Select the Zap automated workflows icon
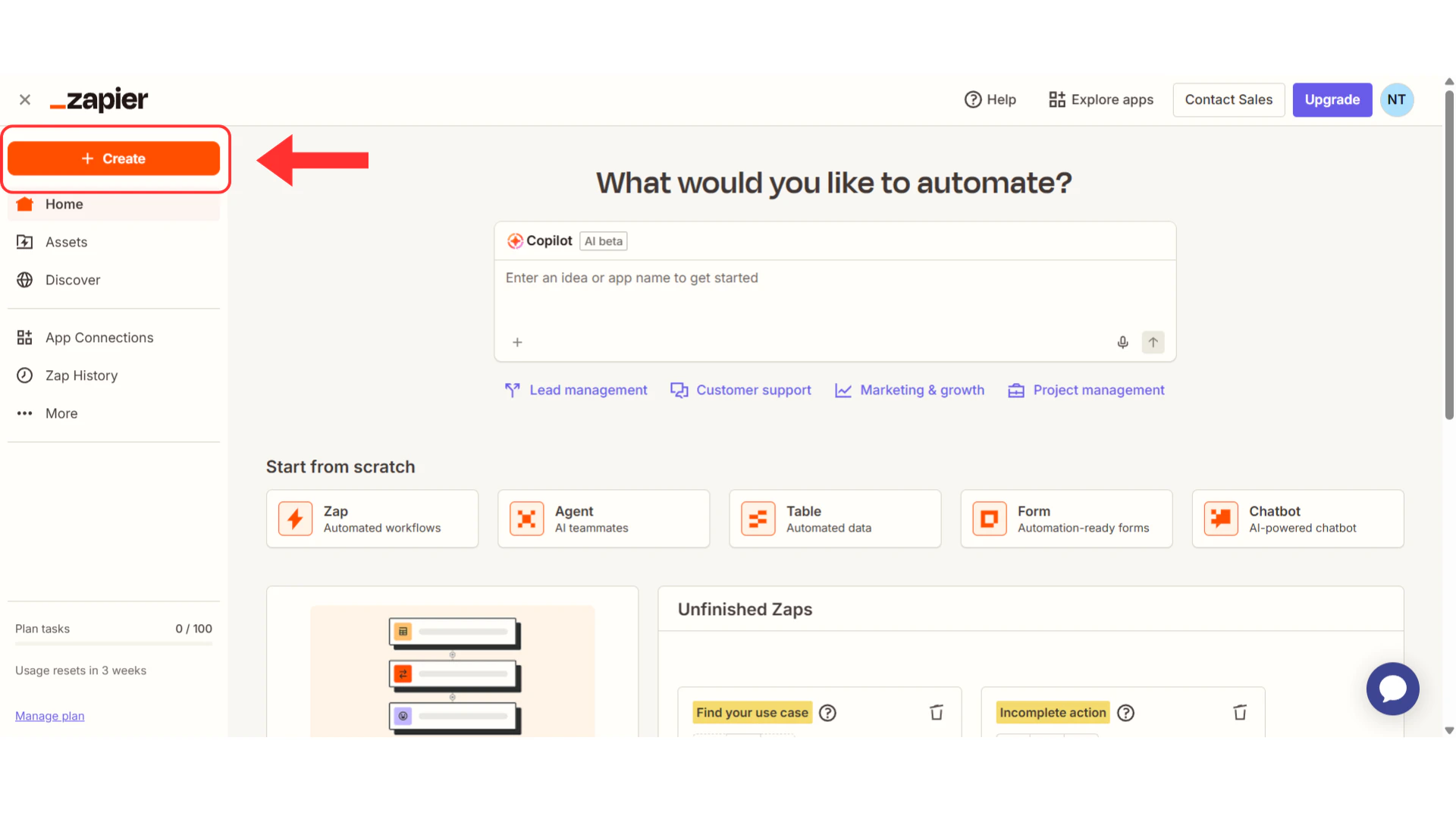Image resolution: width=1456 pixels, height=819 pixels. (296, 519)
